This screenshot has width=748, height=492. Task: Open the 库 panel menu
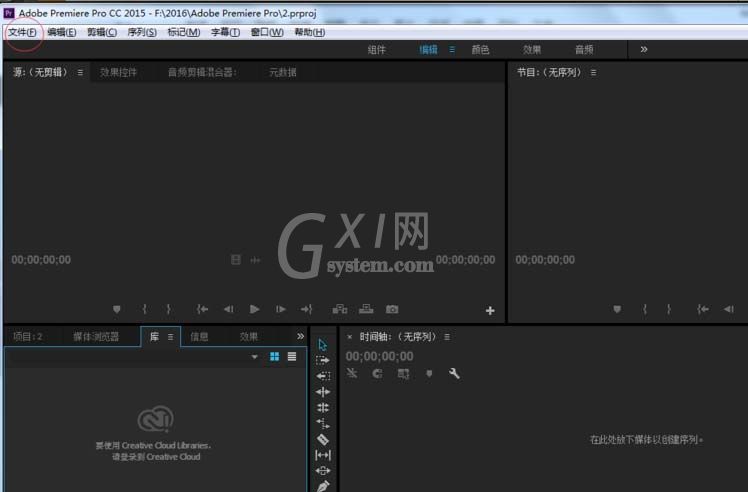[170, 337]
